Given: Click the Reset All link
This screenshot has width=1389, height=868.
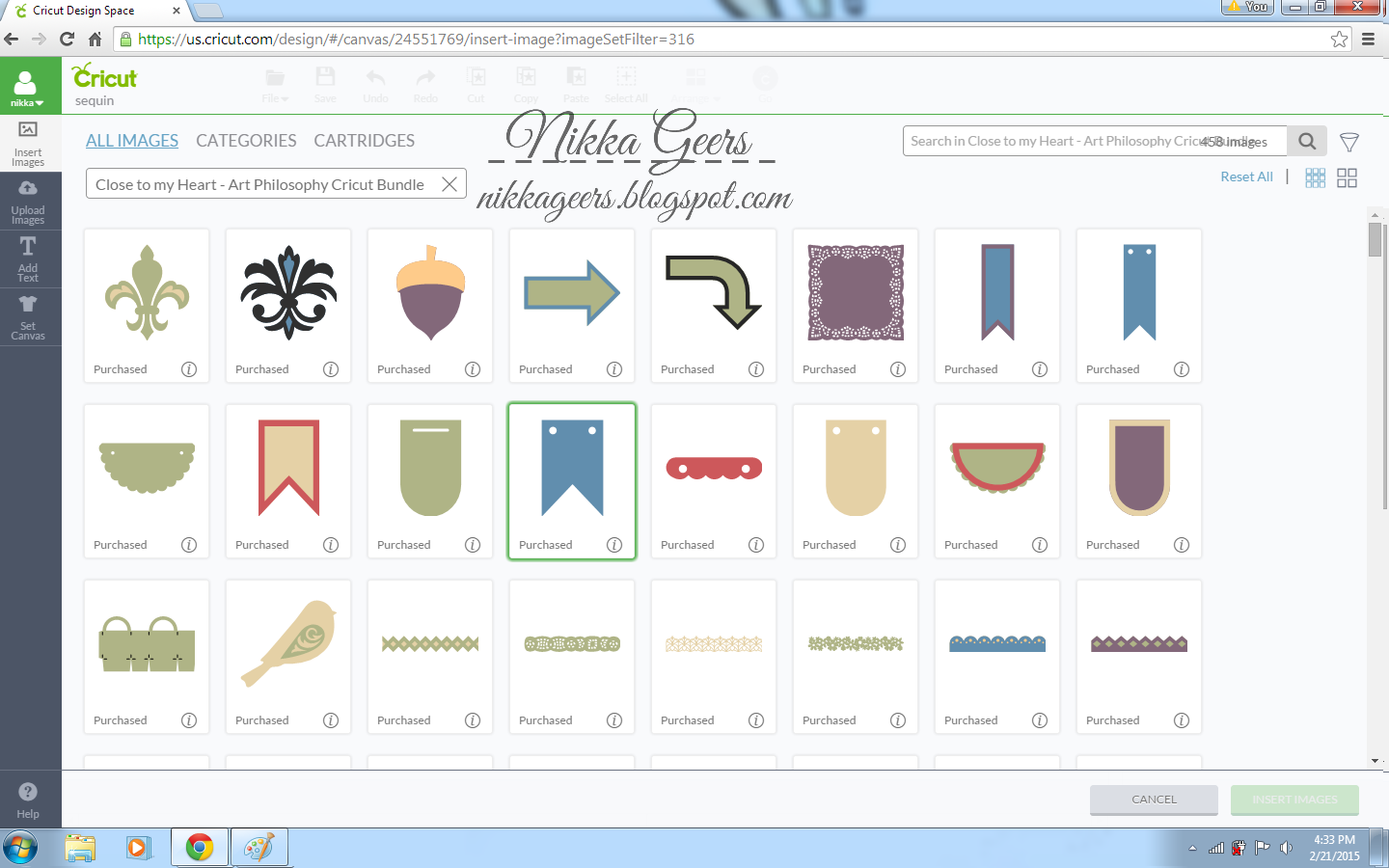Looking at the screenshot, I should (1246, 176).
